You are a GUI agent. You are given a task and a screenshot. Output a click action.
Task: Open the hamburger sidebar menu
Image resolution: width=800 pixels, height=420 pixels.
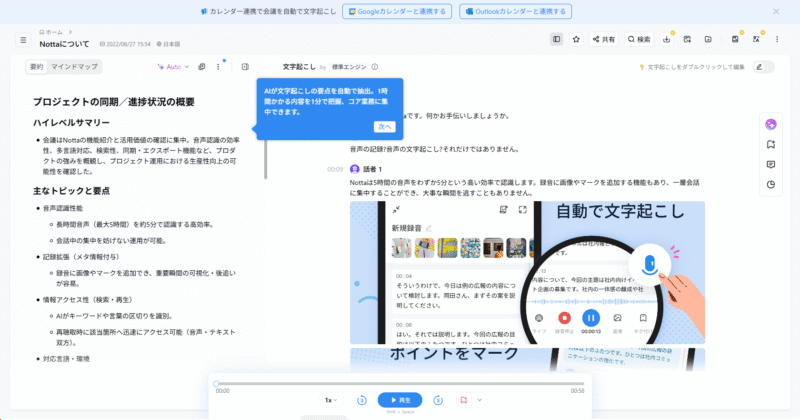[x=23, y=40]
